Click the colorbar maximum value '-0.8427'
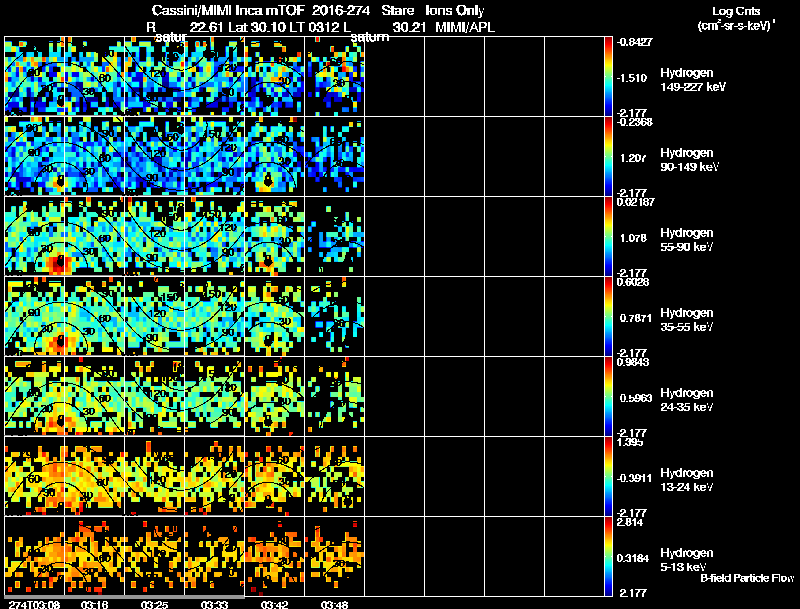The height and width of the screenshot is (609, 800). (634, 42)
